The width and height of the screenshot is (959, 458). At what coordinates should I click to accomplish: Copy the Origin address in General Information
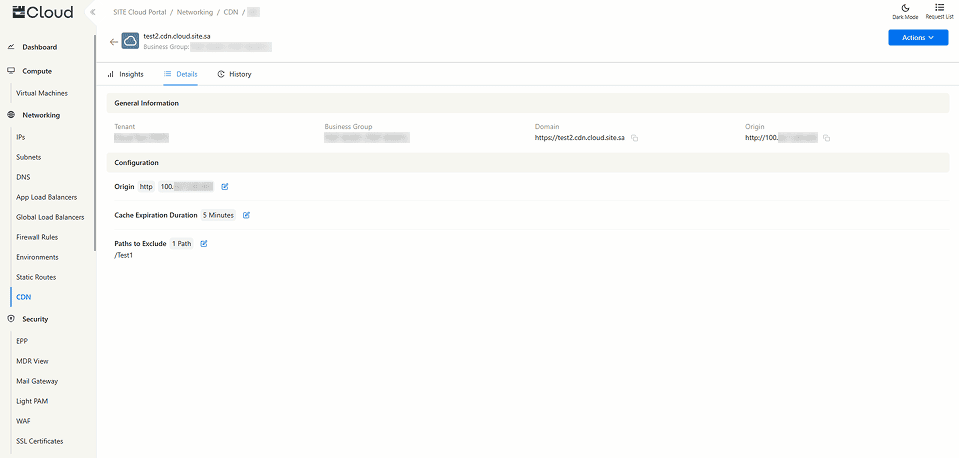coord(827,137)
